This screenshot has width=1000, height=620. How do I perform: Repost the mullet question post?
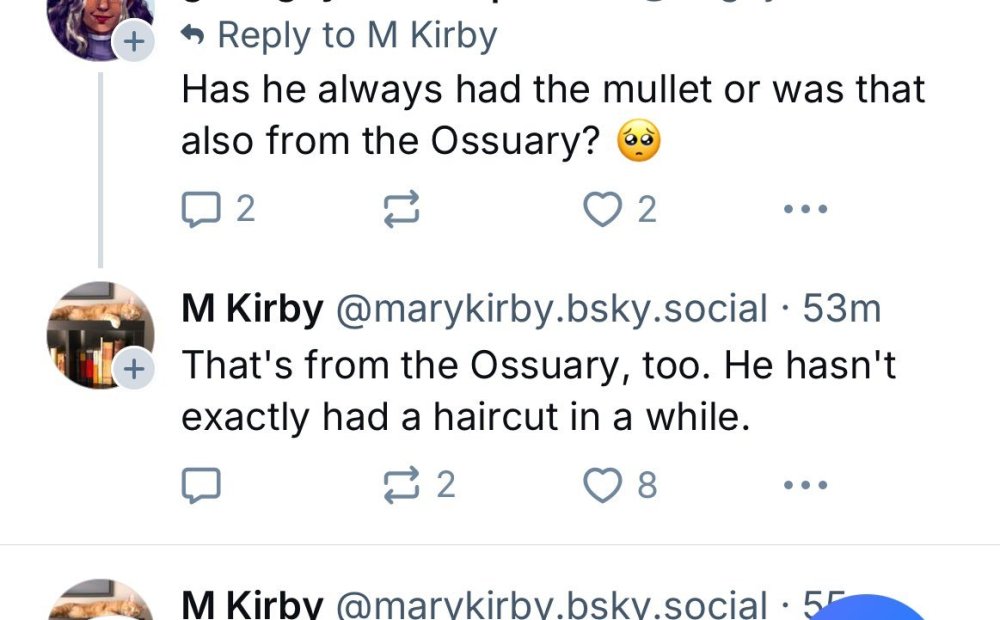pyautogui.click(x=400, y=209)
